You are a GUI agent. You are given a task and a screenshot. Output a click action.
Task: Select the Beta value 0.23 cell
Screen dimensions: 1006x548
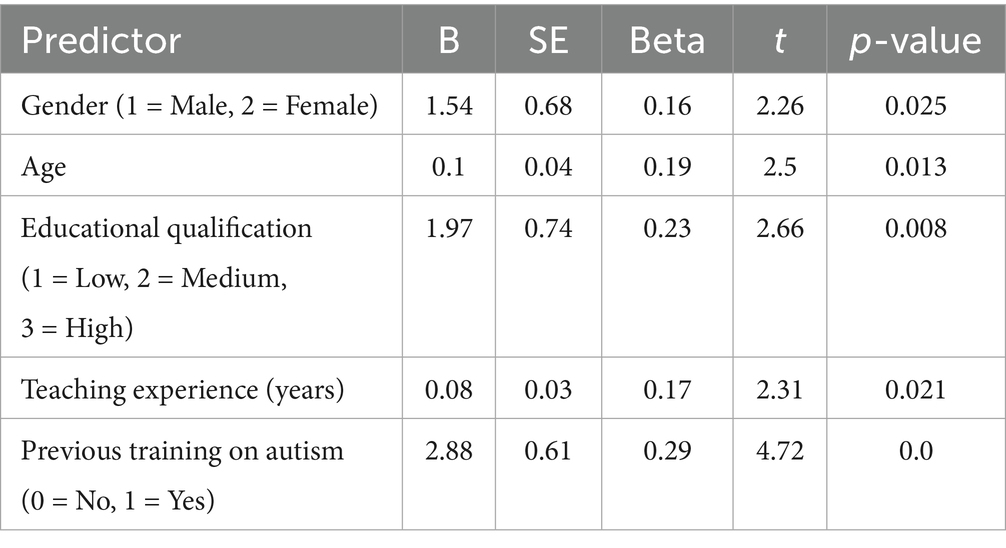coord(667,228)
